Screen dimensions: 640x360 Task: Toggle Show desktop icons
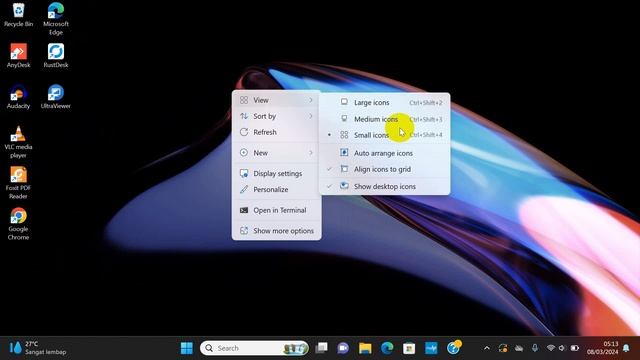coord(385,186)
